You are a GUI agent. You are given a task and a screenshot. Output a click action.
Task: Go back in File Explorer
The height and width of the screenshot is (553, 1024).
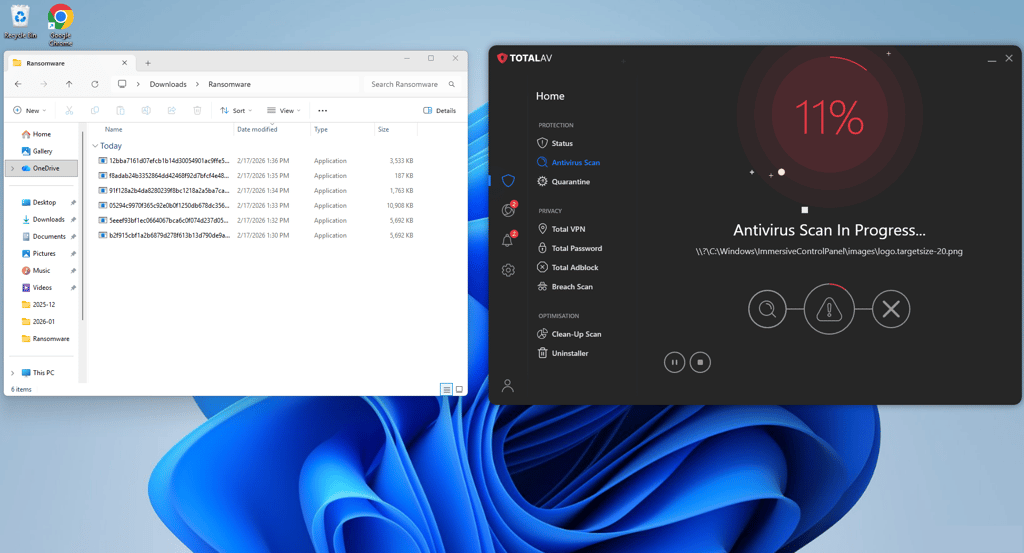click(18, 84)
